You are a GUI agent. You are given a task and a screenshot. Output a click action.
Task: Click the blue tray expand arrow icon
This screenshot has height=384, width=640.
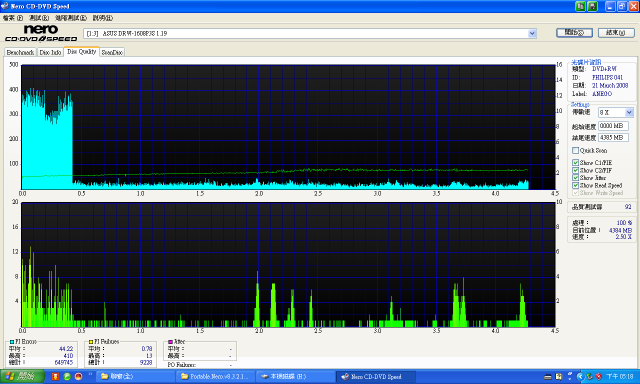[x=580, y=377]
